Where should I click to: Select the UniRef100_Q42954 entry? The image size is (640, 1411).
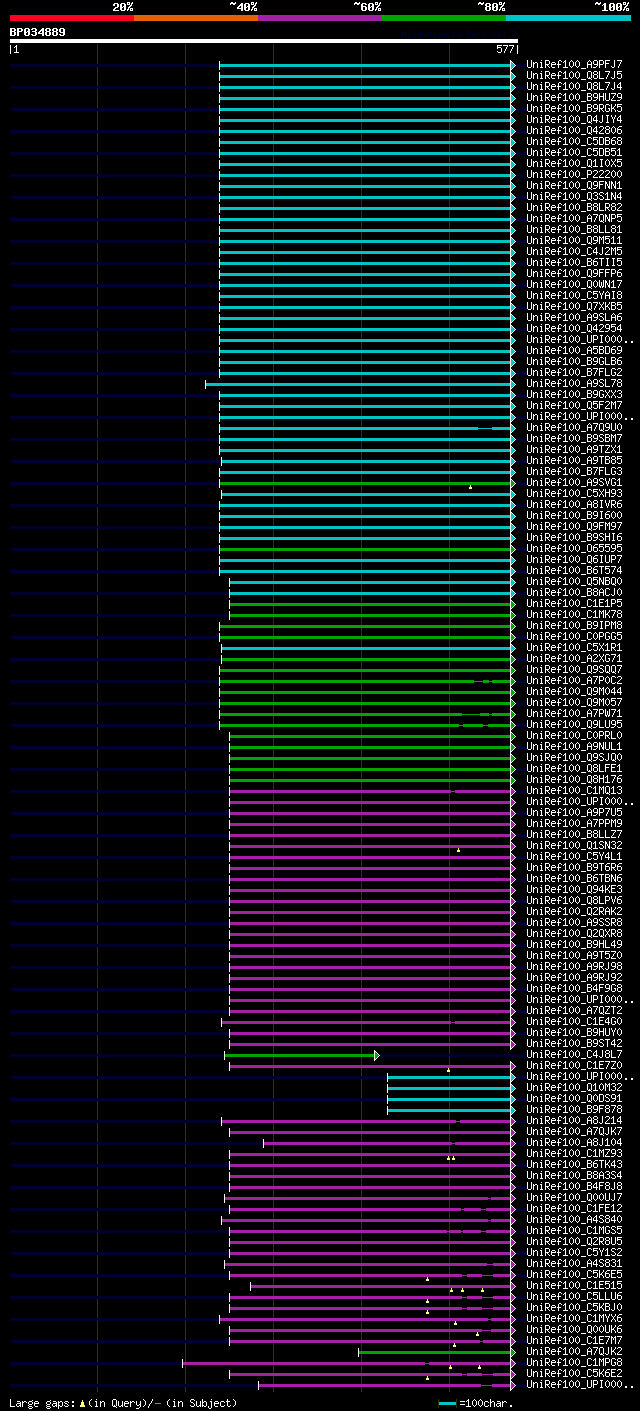tap(574, 328)
